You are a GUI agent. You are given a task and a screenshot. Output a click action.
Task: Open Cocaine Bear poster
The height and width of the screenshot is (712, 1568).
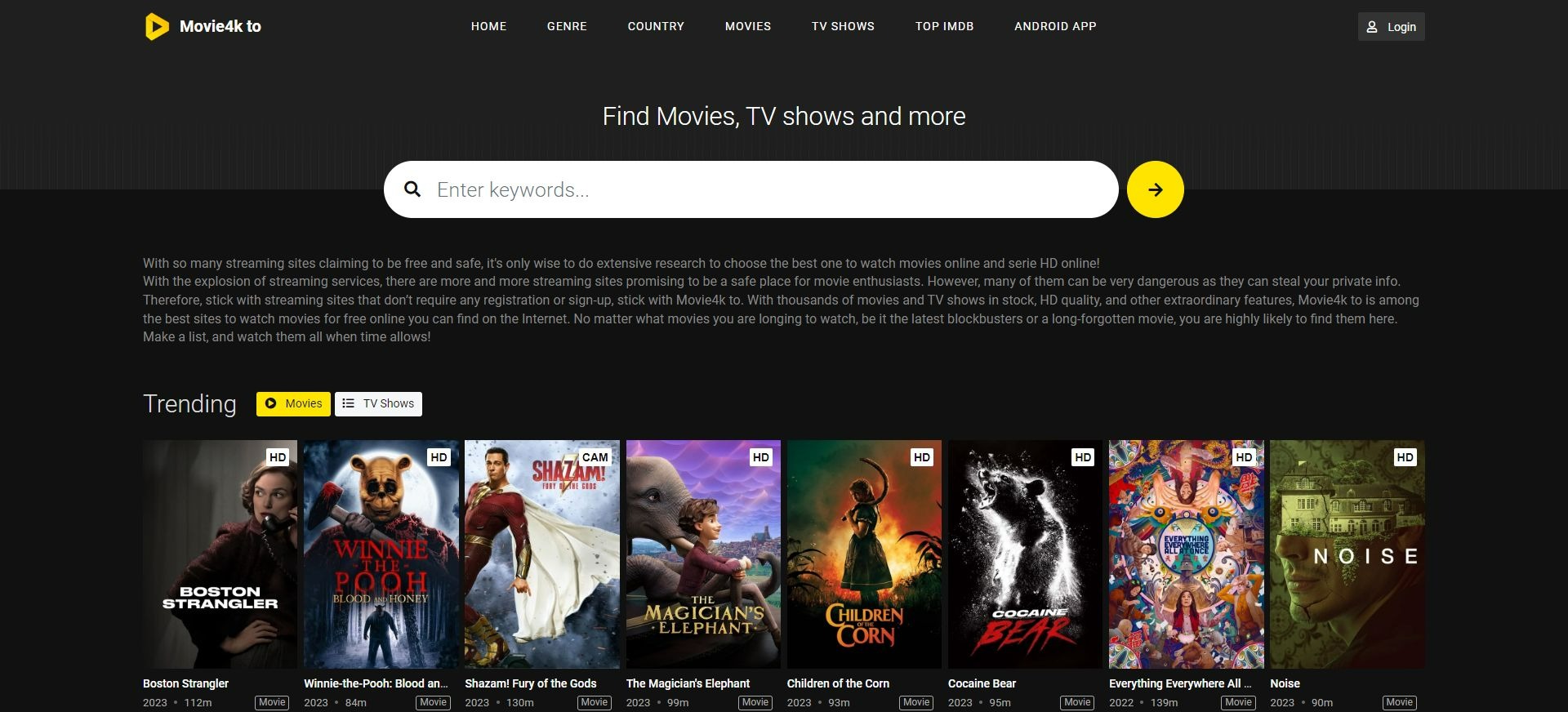[x=1025, y=554]
